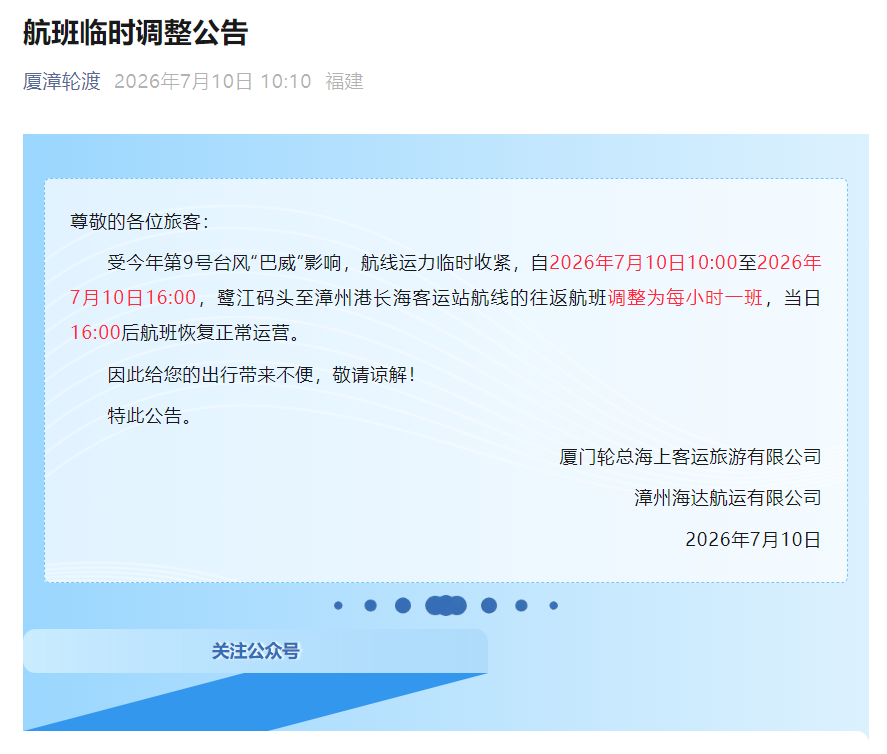Click the line 特此公告

(x=150, y=416)
